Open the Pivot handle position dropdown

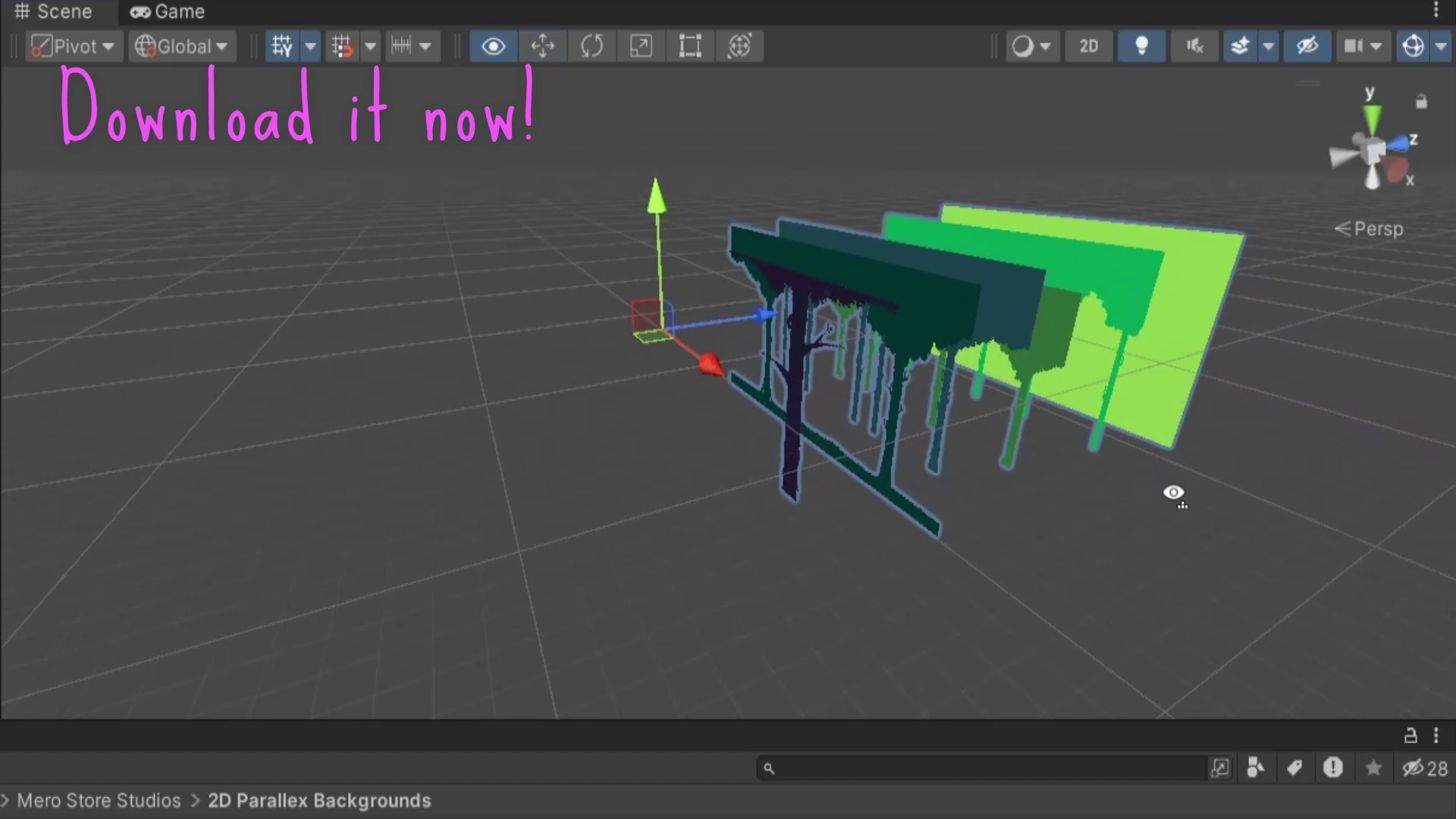pos(74,46)
